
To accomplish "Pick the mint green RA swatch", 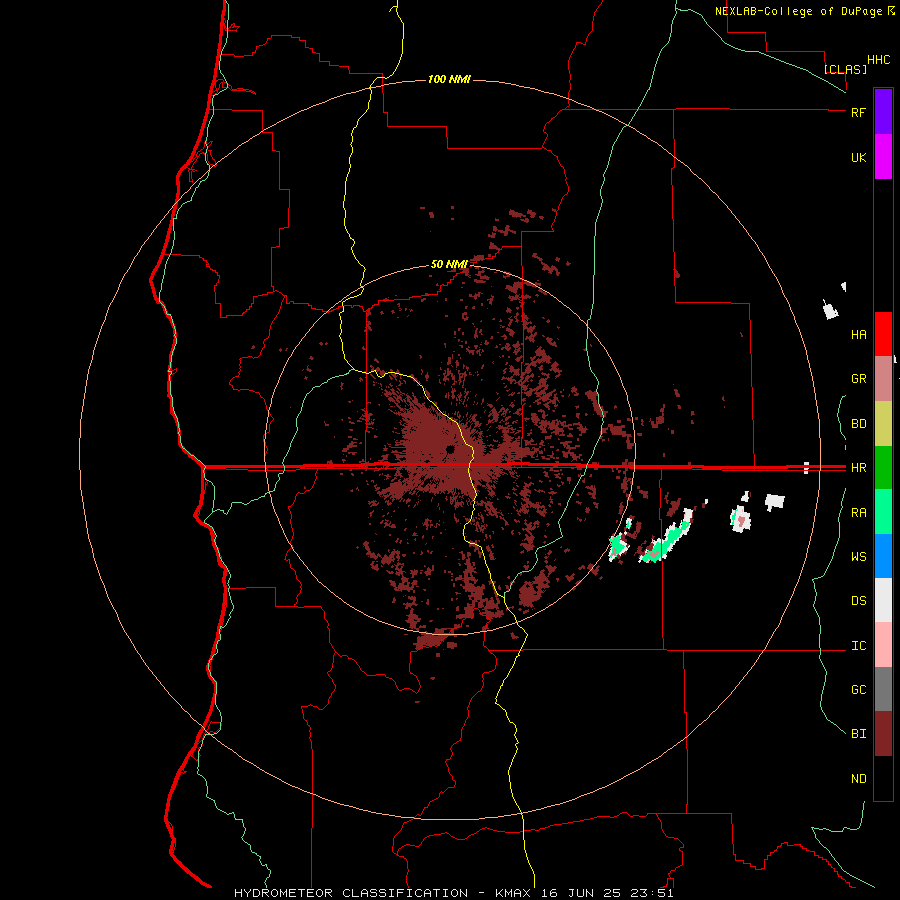I will [x=883, y=512].
